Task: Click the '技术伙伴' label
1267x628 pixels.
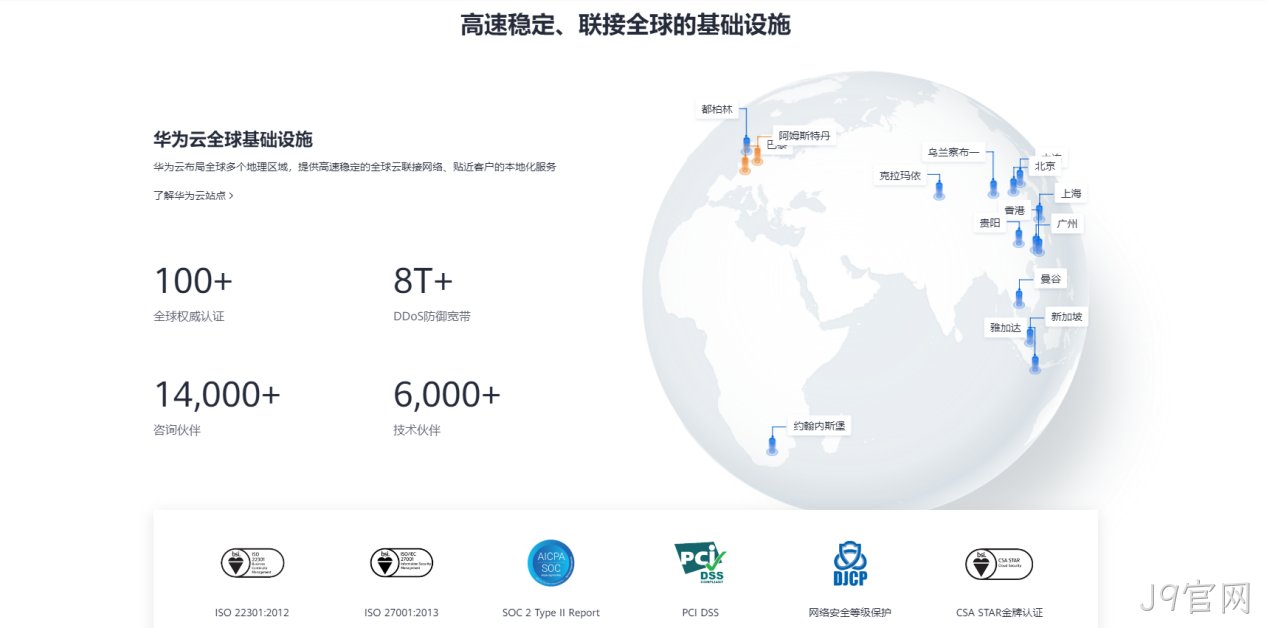Action: pos(417,430)
